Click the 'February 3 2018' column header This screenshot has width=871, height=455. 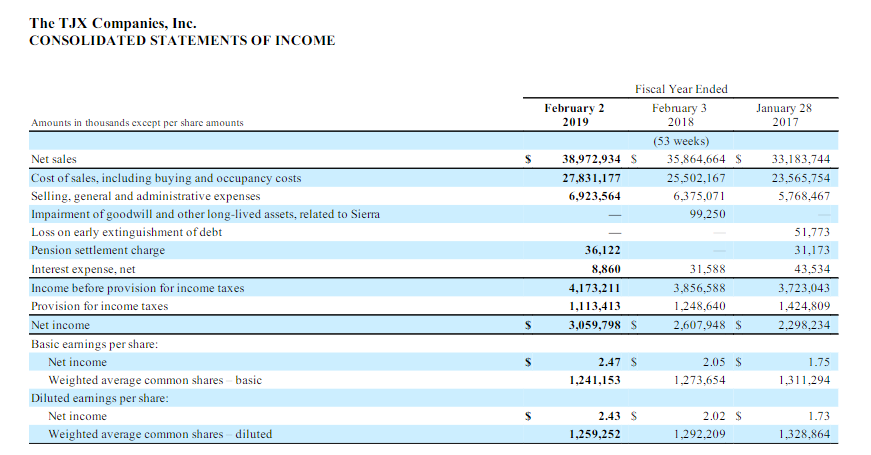[x=680, y=115]
